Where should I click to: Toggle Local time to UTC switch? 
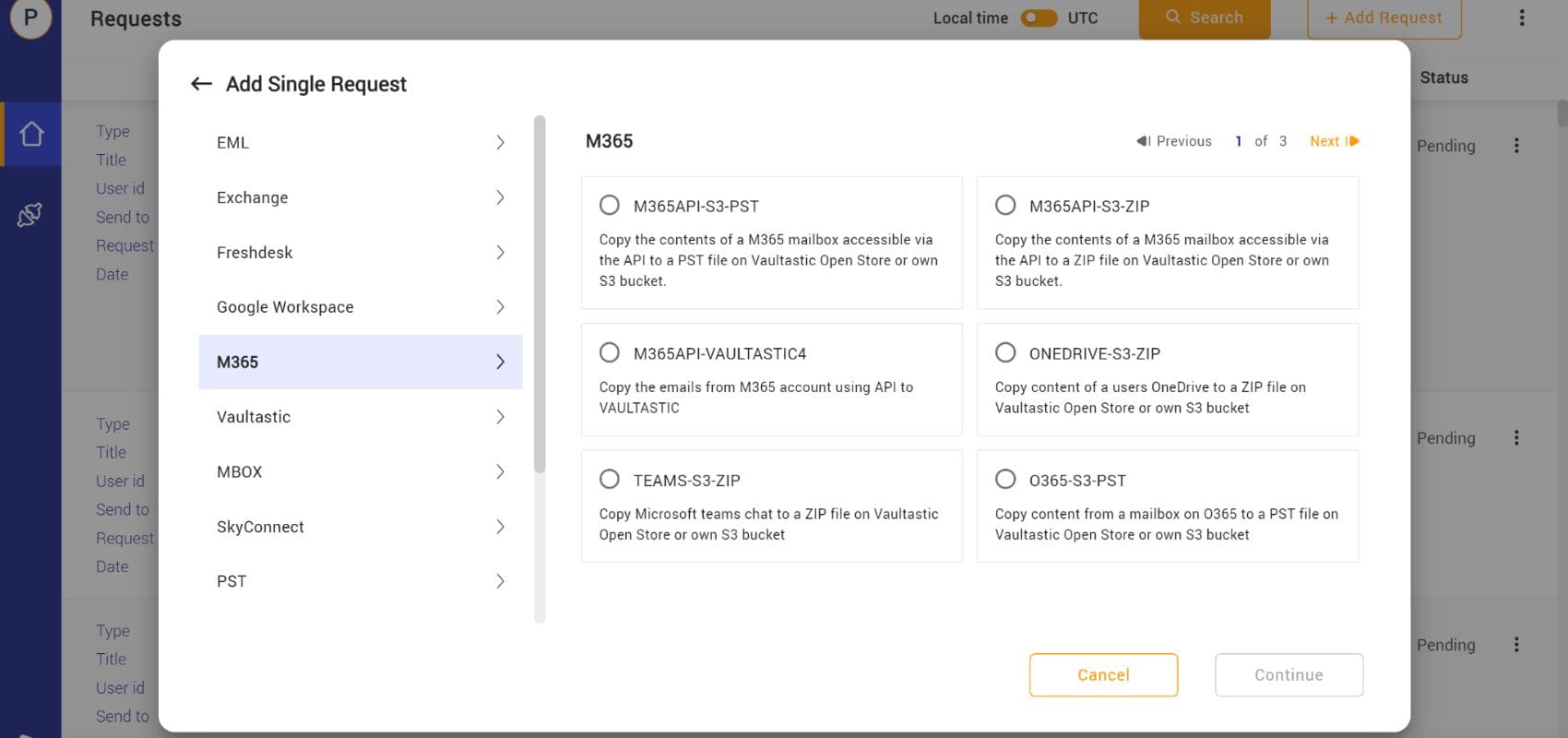pos(1039,18)
